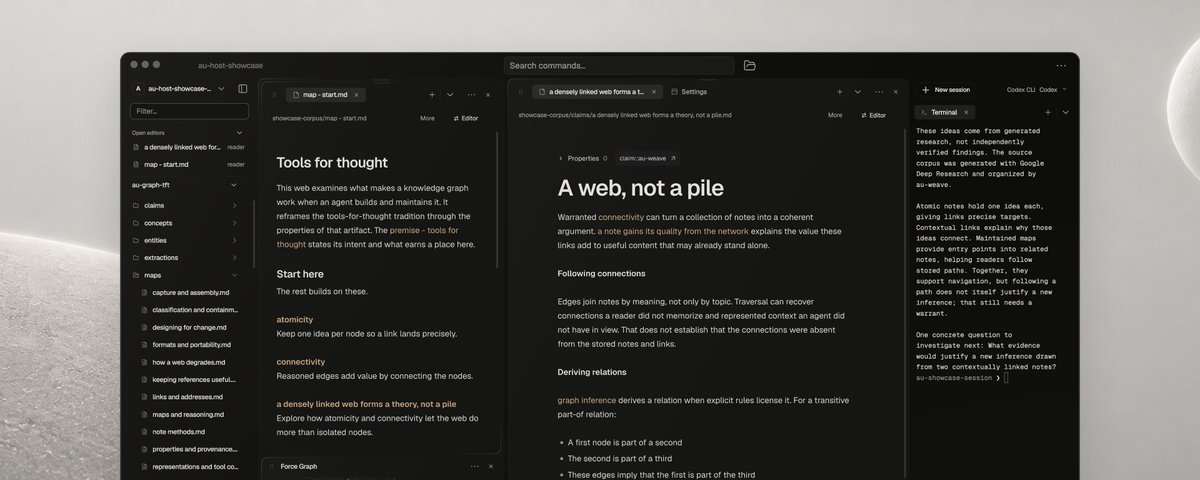Screen dimensions: 1200x480
Task: Follow the 'graph inference' link
Action: tap(587, 400)
